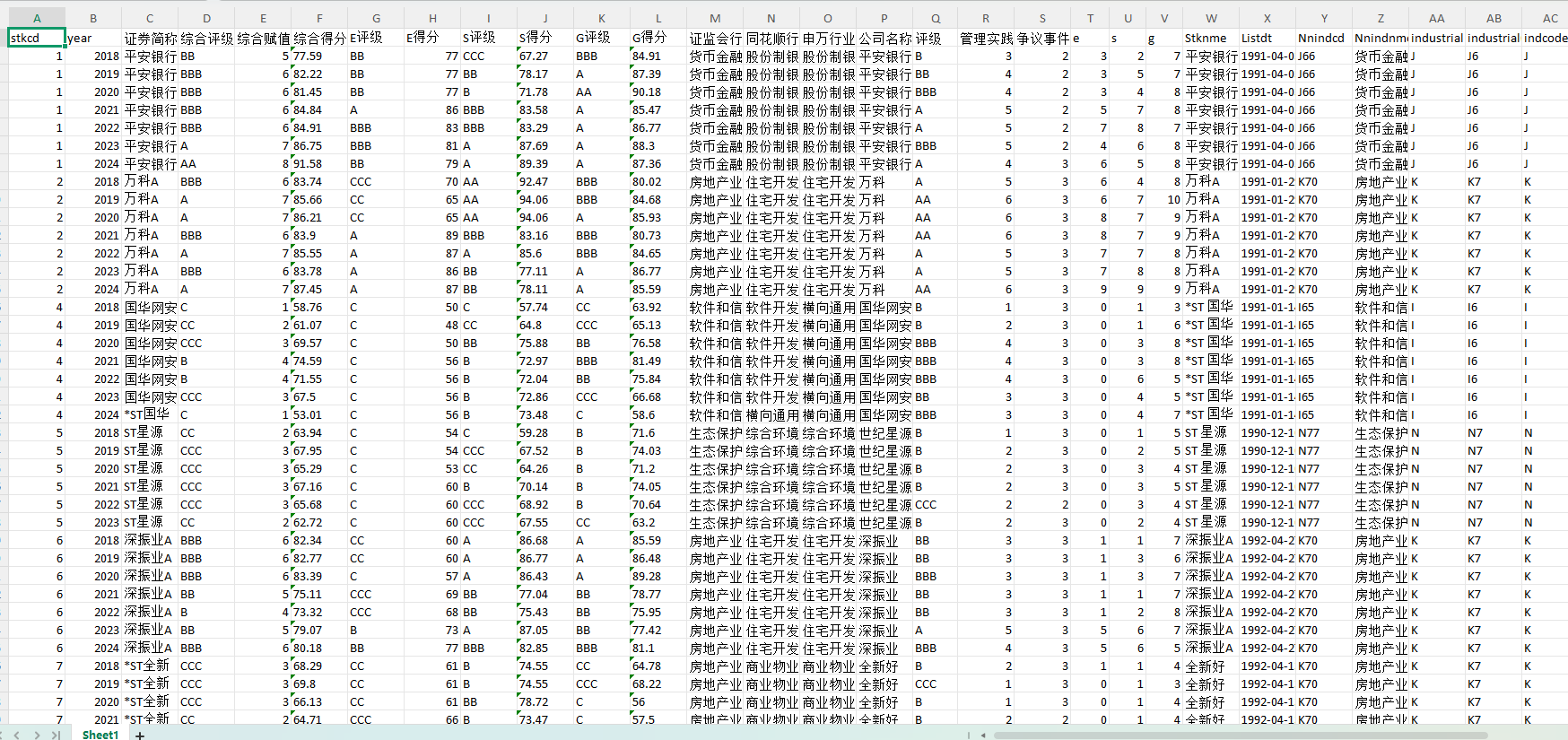Select column Z by its header
1568x740 pixels.
1381,18
